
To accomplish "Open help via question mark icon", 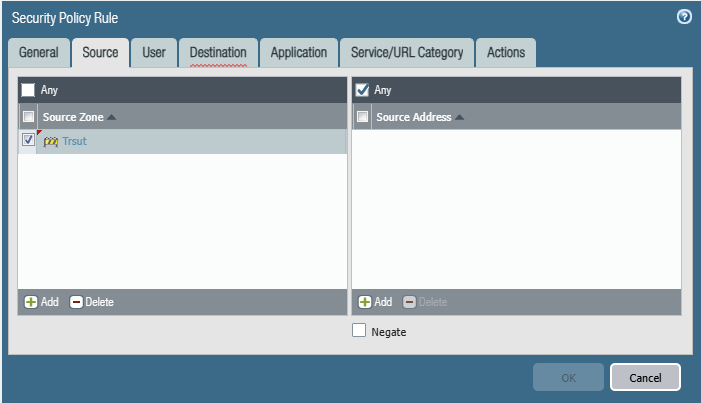I will point(684,17).
